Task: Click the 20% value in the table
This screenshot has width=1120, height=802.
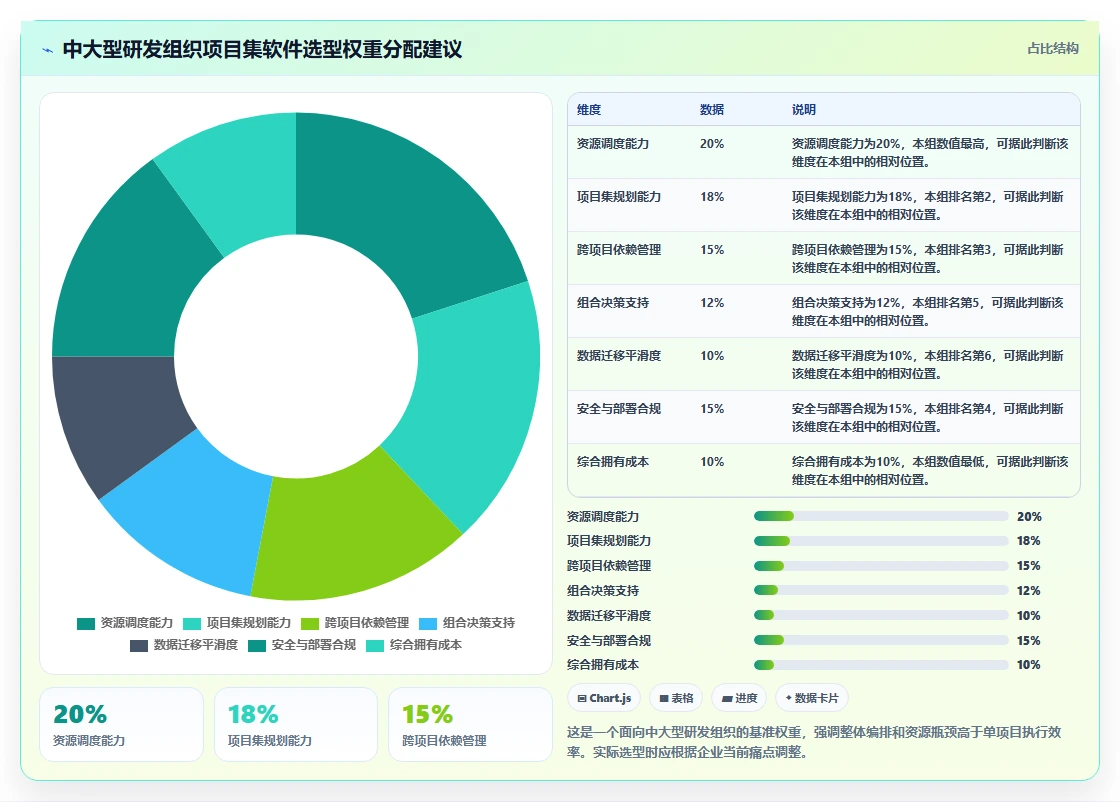Action: (712, 144)
